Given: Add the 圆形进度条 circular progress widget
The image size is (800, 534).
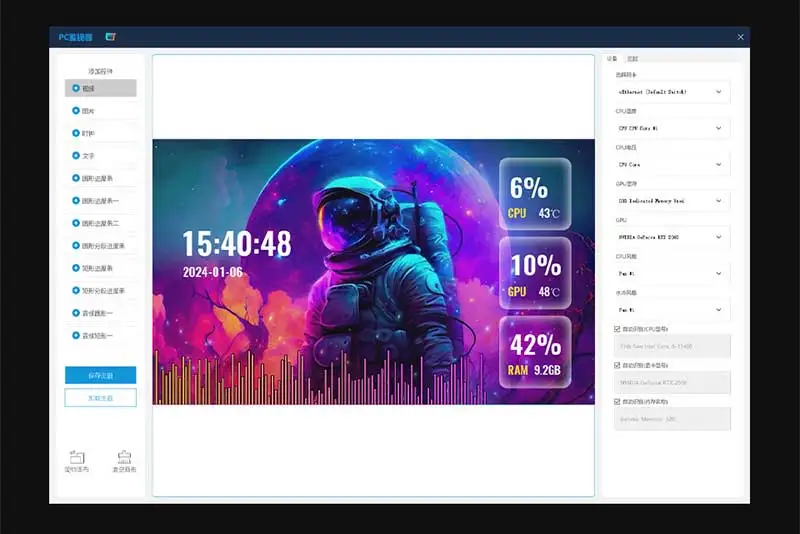Looking at the screenshot, I should tap(101, 178).
